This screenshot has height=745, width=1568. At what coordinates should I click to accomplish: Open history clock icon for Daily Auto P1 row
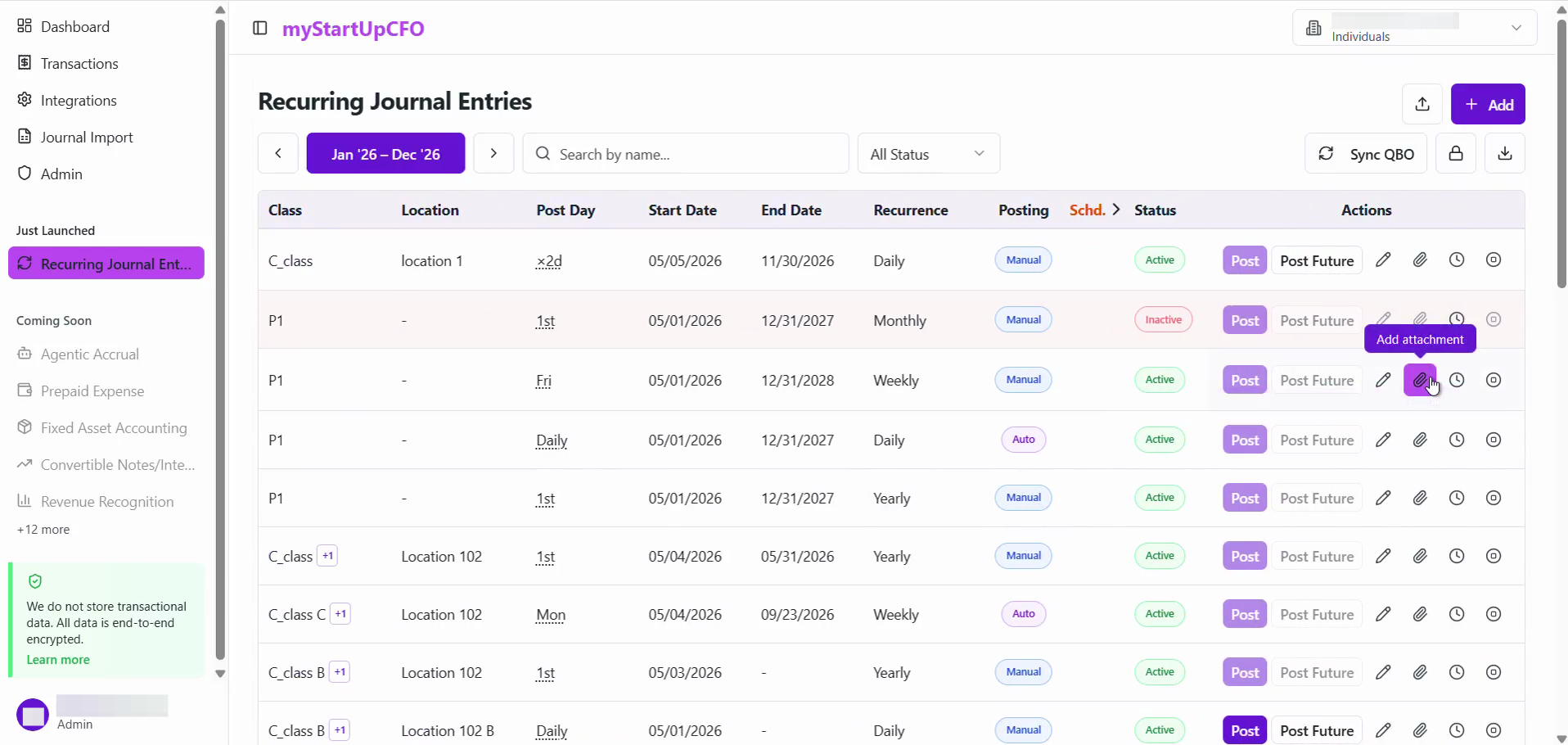[x=1457, y=440]
